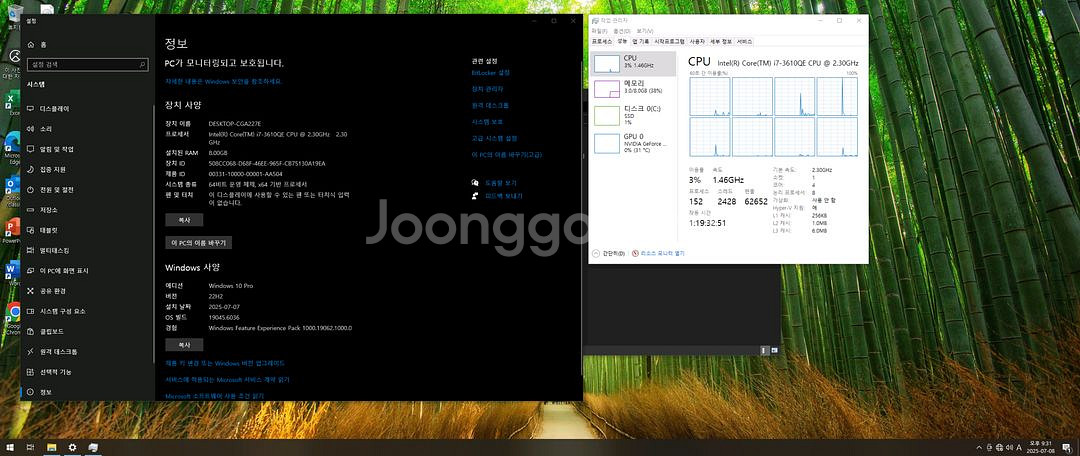Viewport: 1080px width, 456px height.
Task: Copy Windows specs with lower 복사 button
Action: coord(184,344)
